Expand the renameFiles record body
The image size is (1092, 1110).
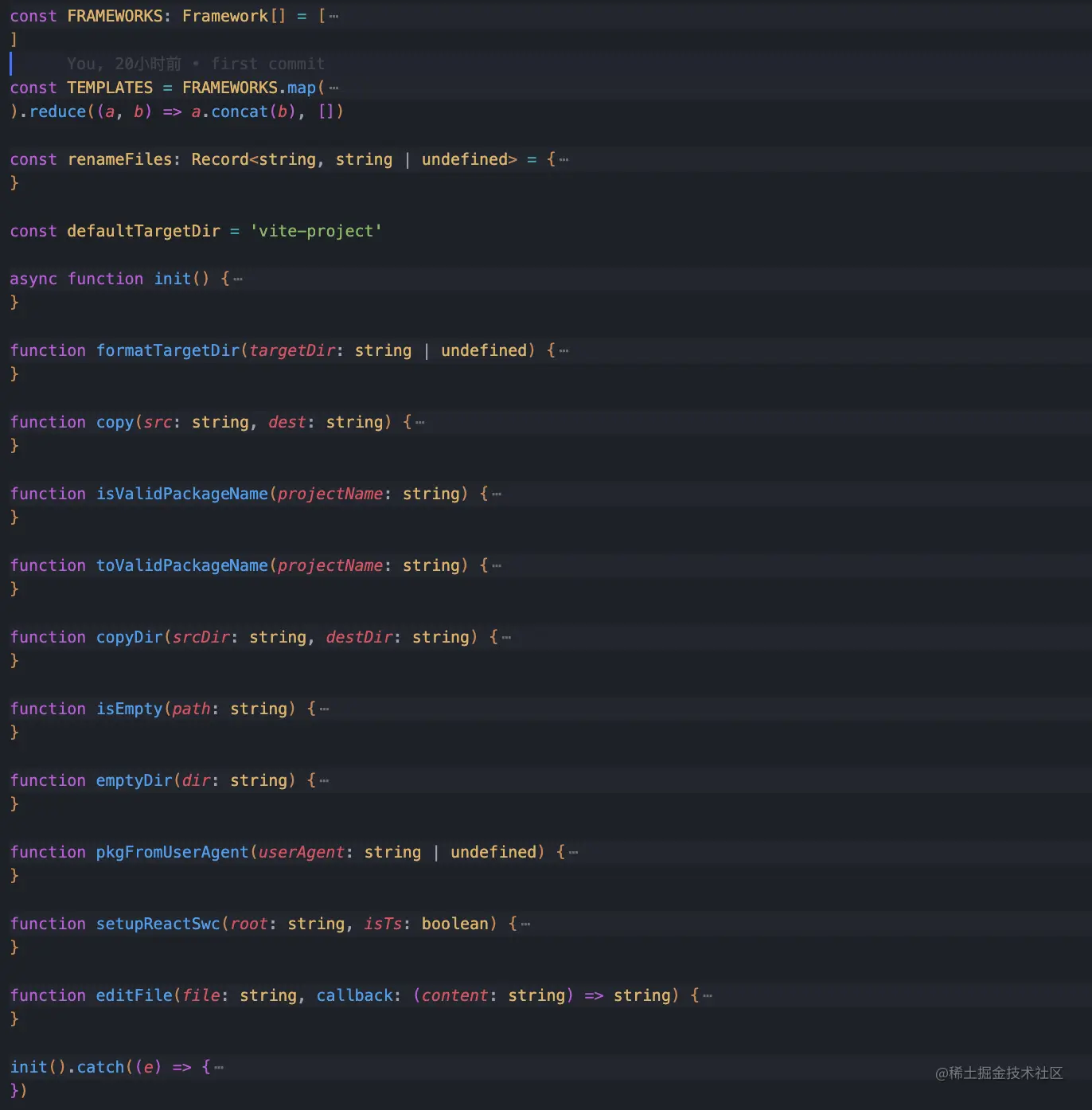564,159
